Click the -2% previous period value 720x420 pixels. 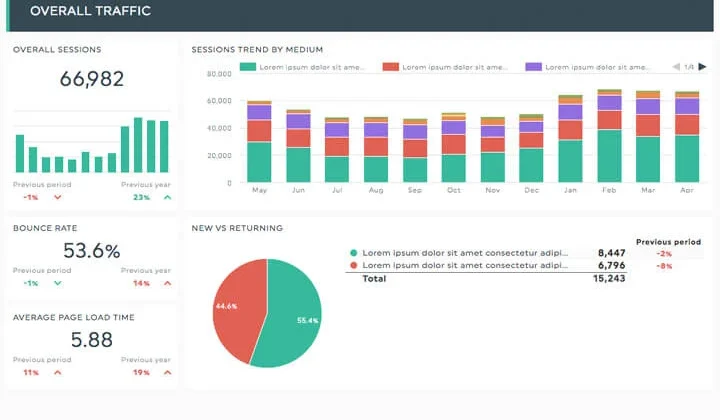pyautogui.click(x=664, y=253)
